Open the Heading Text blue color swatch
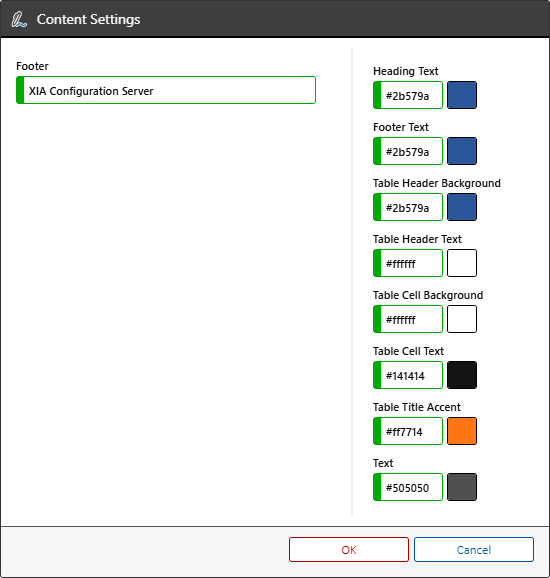The width and height of the screenshot is (550, 578). [462, 95]
